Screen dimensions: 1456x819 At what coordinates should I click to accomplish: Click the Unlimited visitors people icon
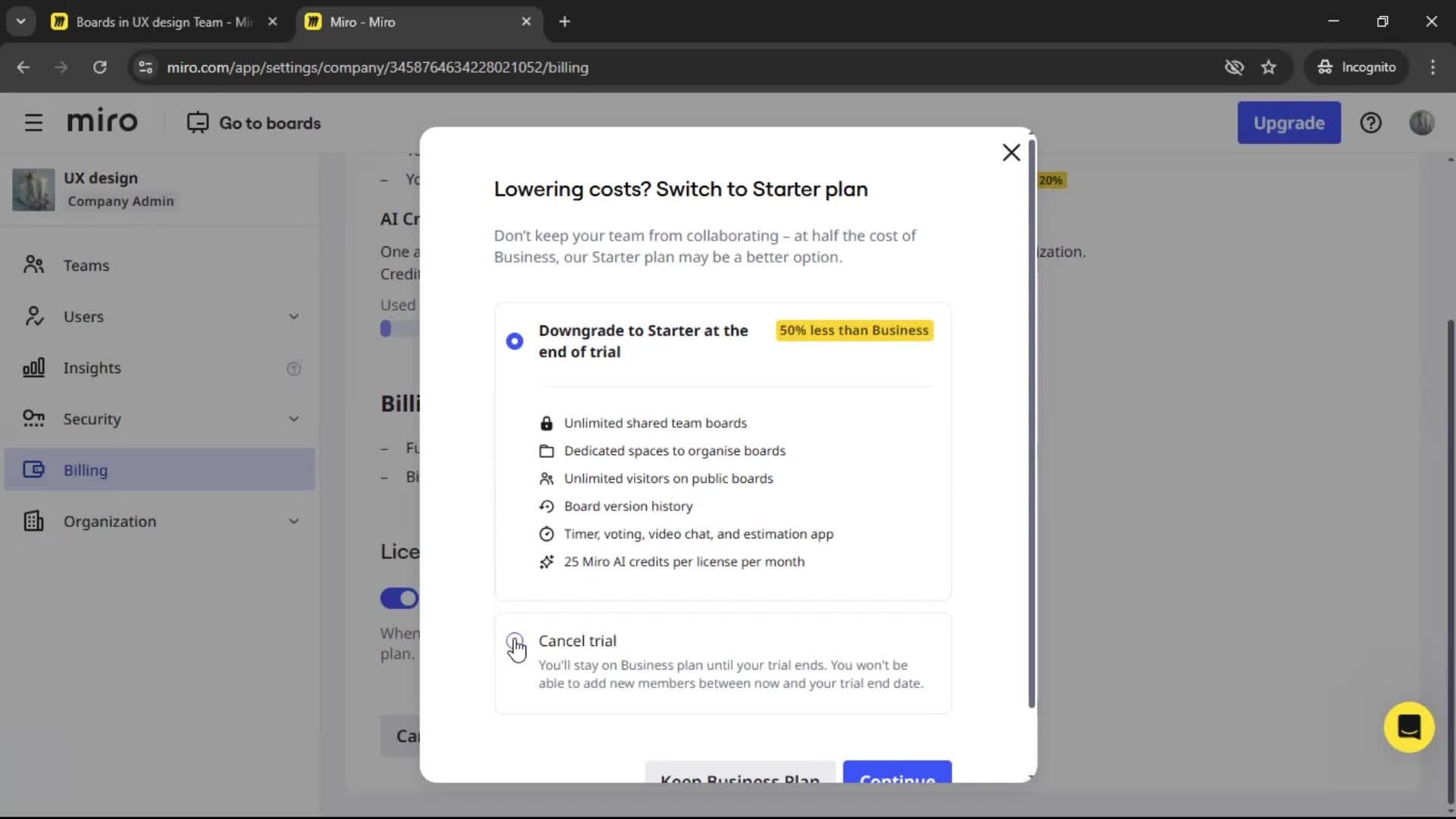(x=546, y=479)
